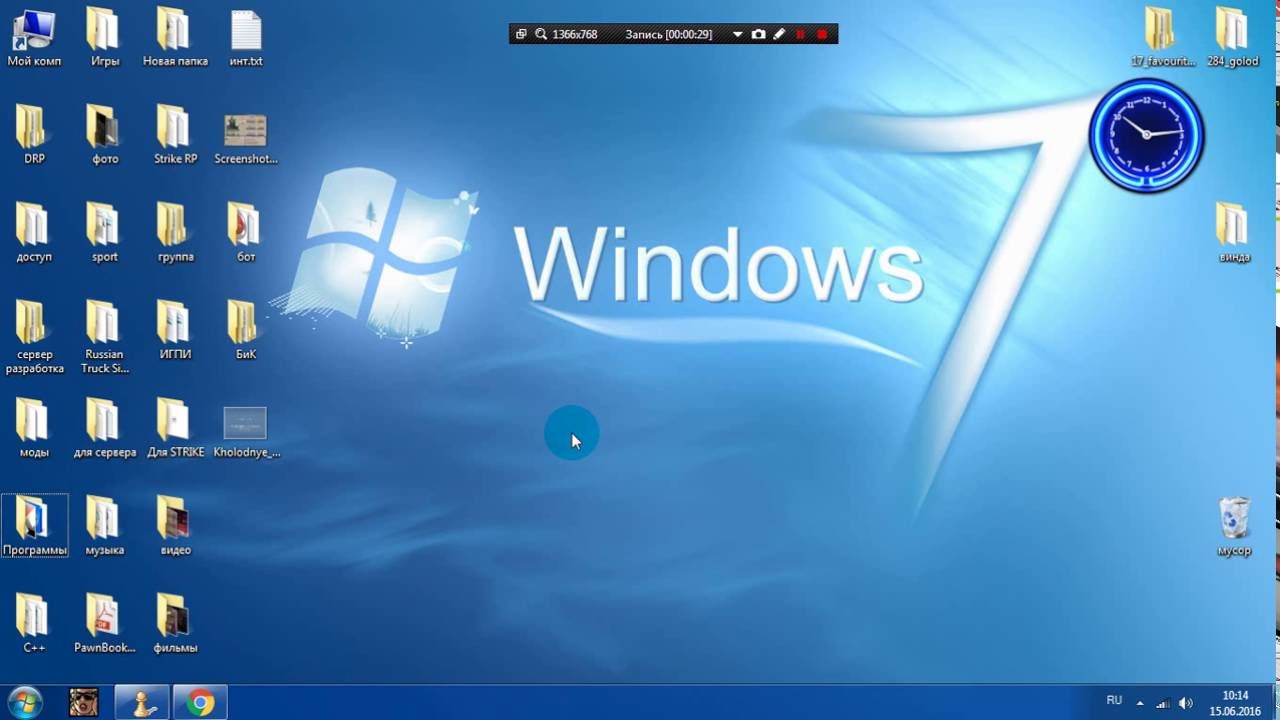The image size is (1280, 720).
Task: Select the Игры folder
Action: tap(105, 38)
